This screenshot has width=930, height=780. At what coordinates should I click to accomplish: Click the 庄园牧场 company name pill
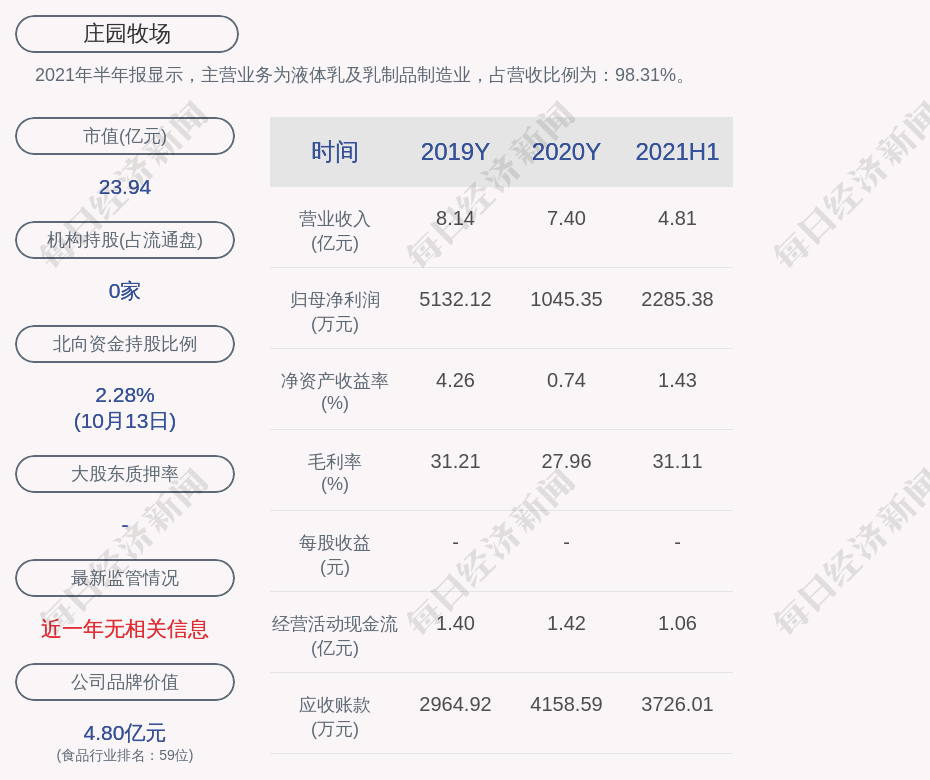click(127, 34)
